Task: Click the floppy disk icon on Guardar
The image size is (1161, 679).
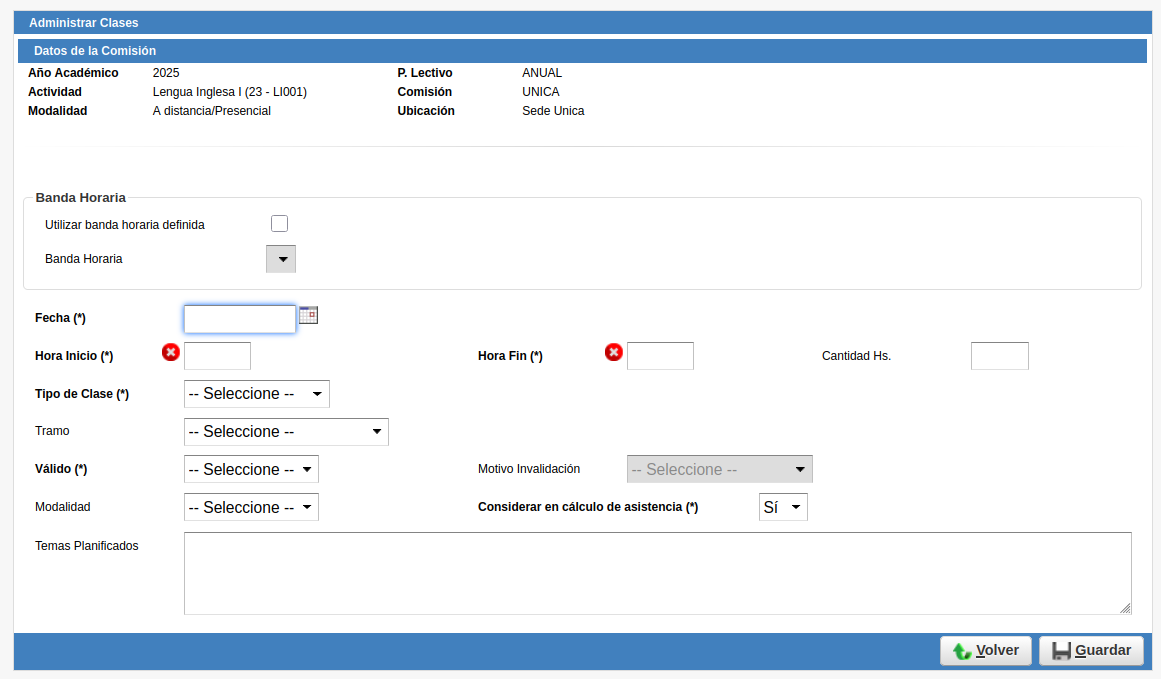Action: pyautogui.click(x=1061, y=651)
